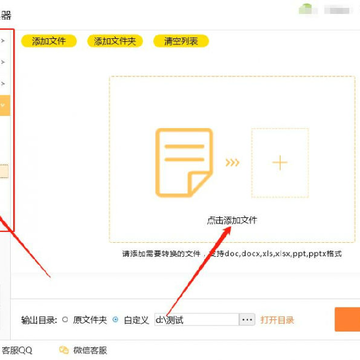This screenshot has width=360, height=360.
Task: Click the 点击添加文件 text
Action: tap(232, 220)
